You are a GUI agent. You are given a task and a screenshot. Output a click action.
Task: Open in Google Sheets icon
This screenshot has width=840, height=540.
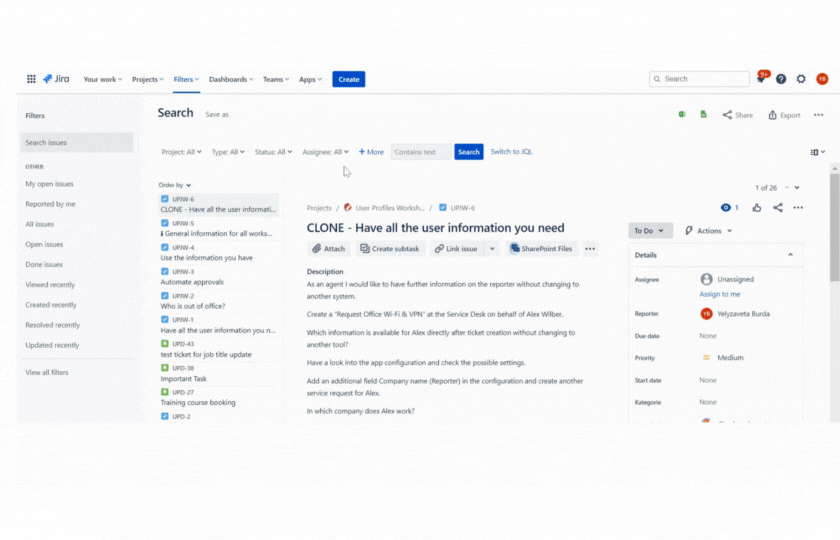coord(703,114)
